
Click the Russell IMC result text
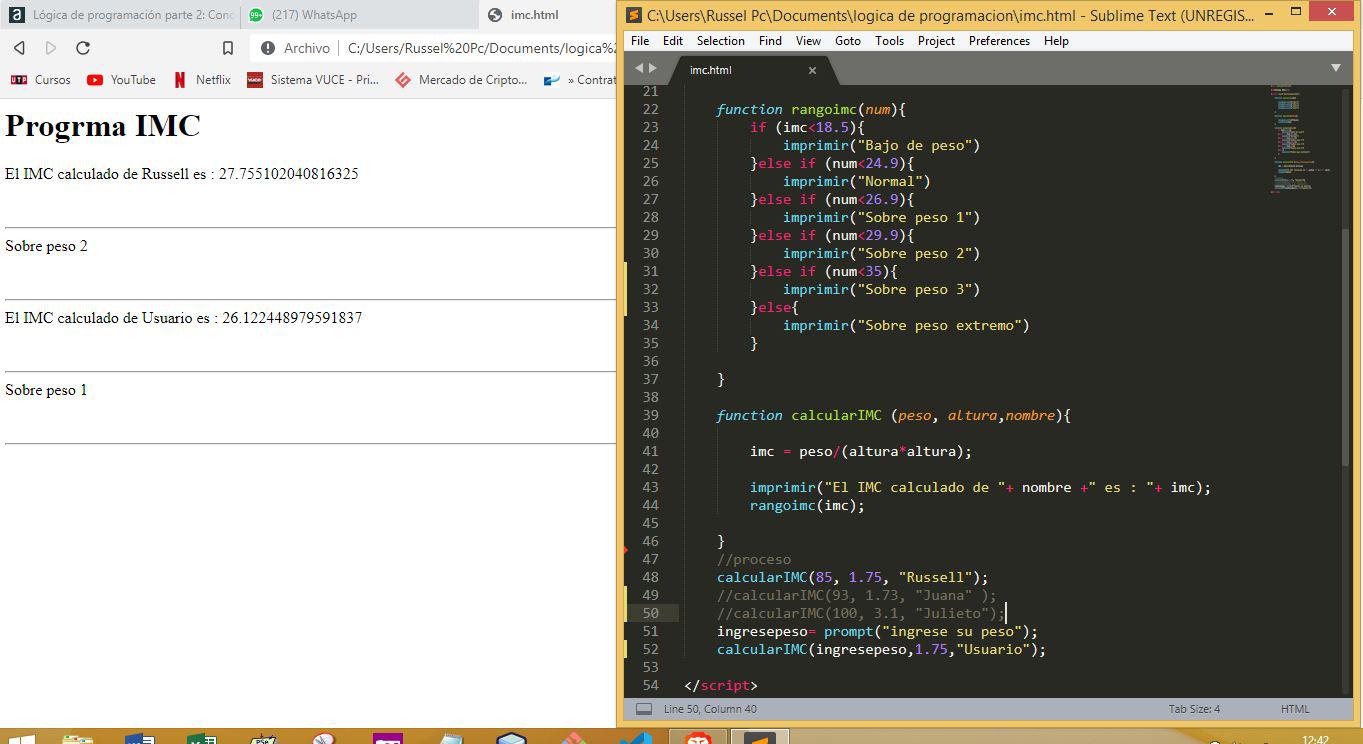click(182, 174)
